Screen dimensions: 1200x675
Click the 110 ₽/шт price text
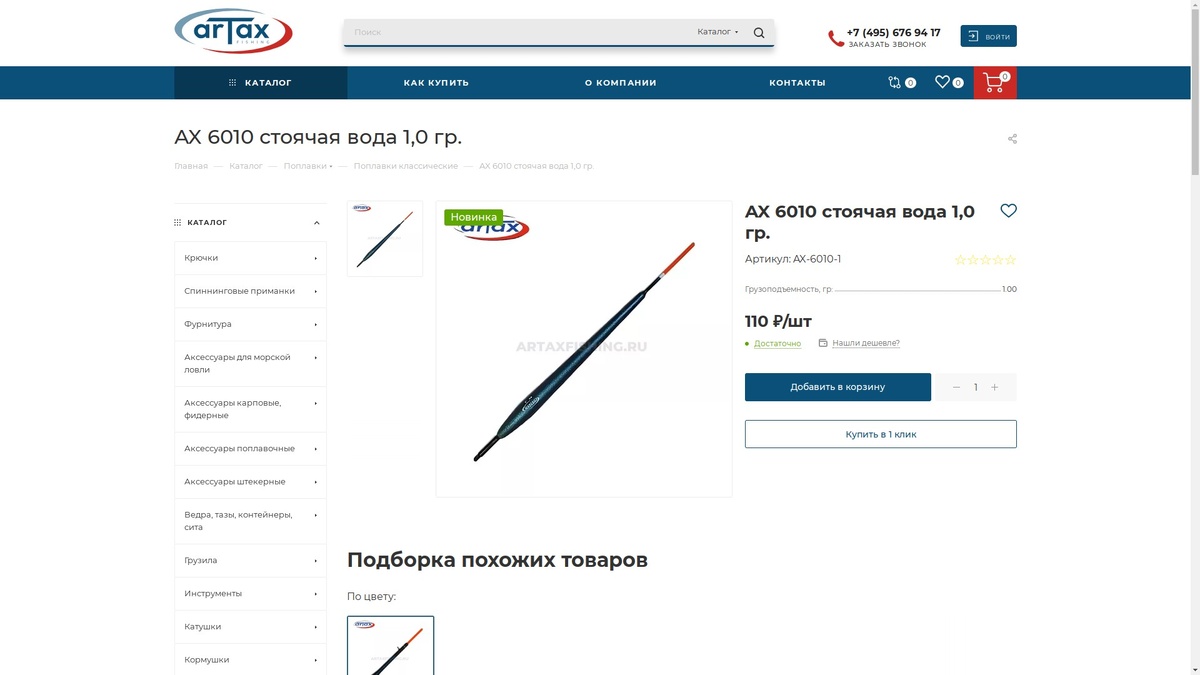(x=778, y=321)
